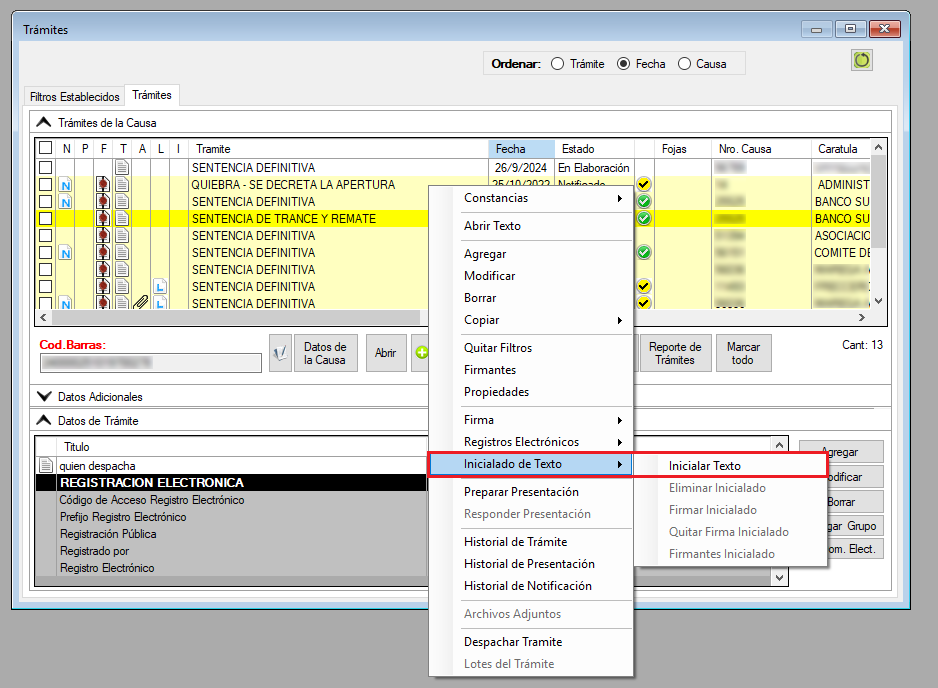This screenshot has width=938, height=688.
Task: Switch to the Filtros Establecidos tab
Action: pos(75,97)
